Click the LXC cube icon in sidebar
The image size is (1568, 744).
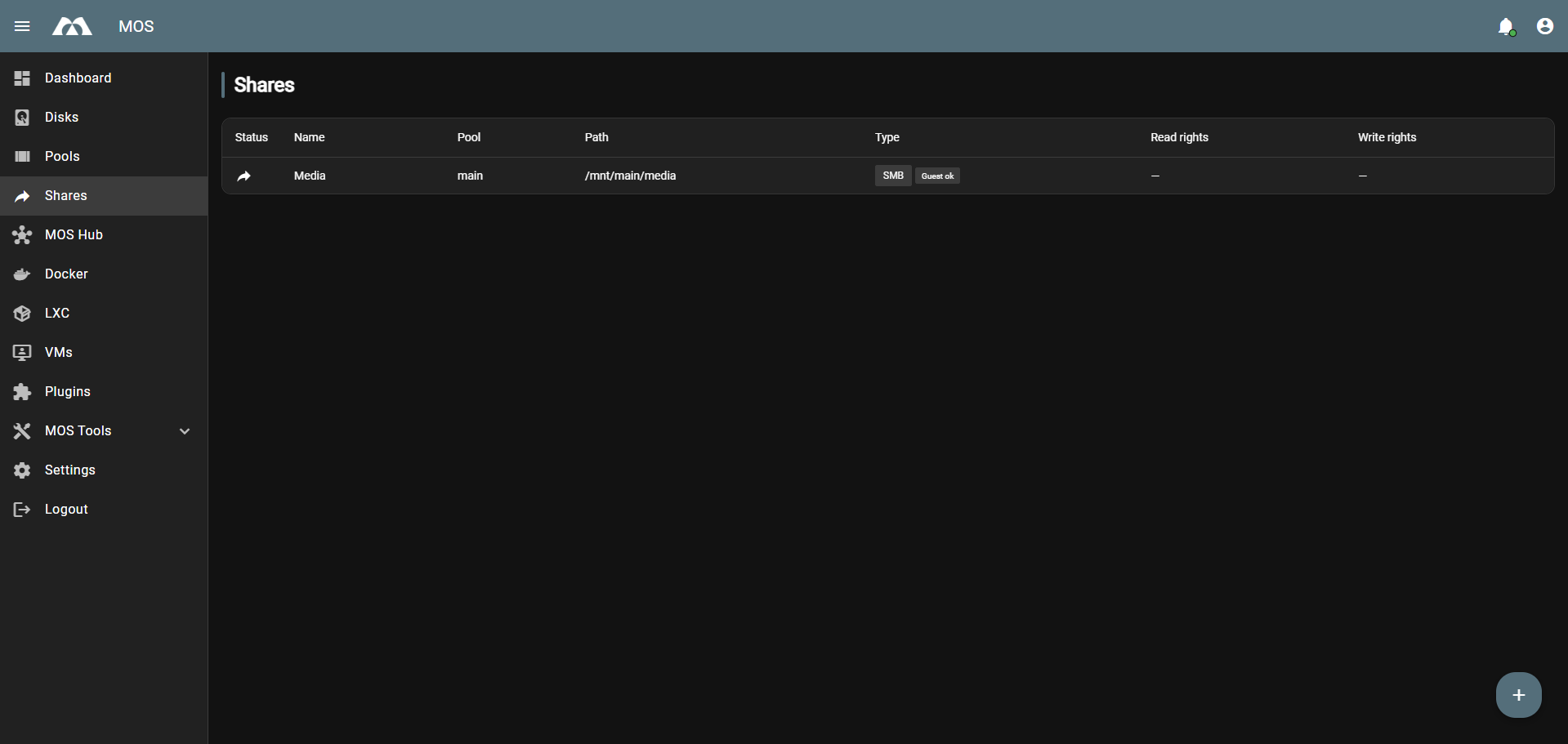click(x=22, y=314)
